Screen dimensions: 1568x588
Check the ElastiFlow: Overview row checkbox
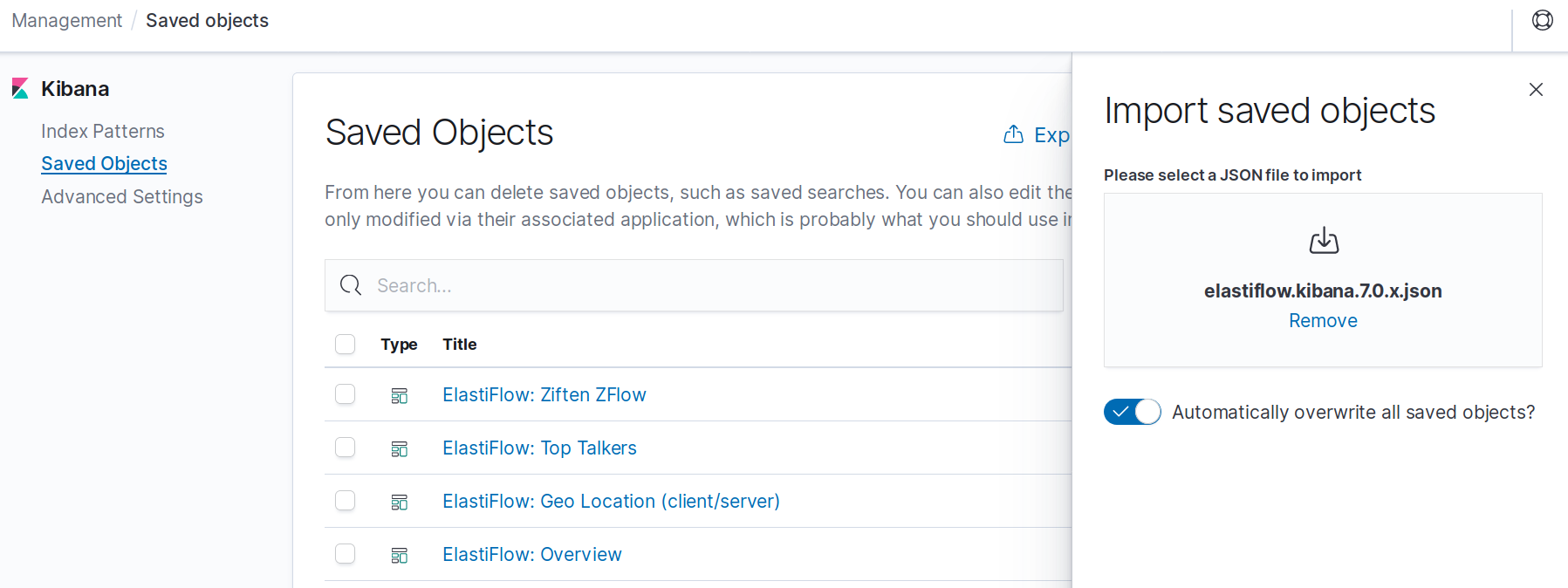[346, 554]
